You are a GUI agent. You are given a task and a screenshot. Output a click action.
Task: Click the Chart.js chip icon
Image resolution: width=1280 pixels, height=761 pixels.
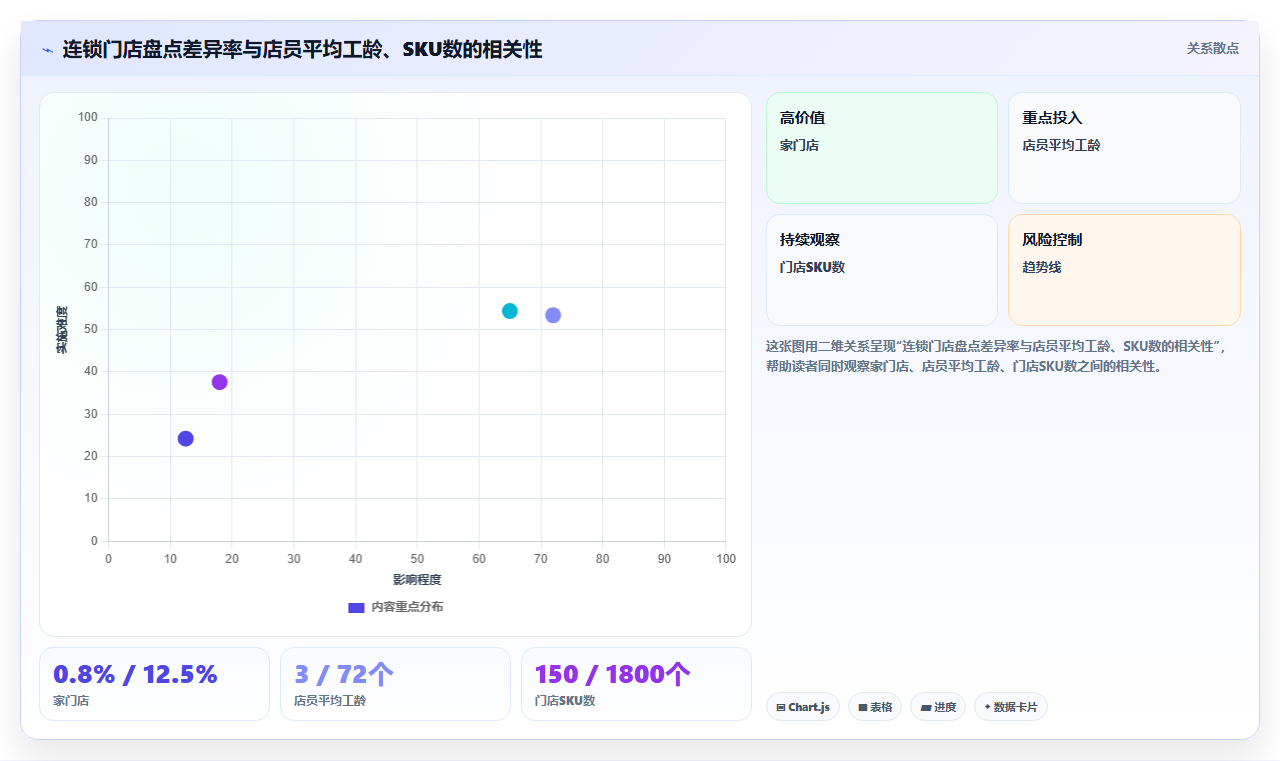tap(780, 707)
